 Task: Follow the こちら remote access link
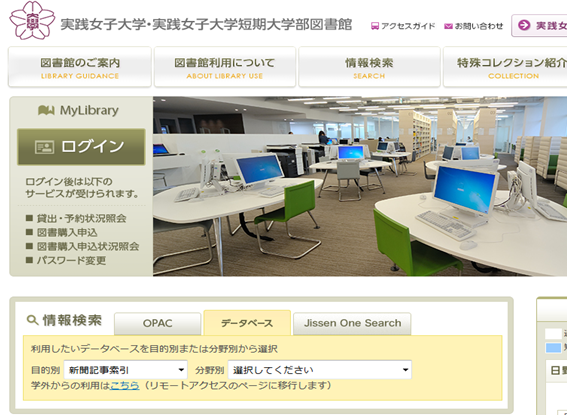[x=124, y=386]
